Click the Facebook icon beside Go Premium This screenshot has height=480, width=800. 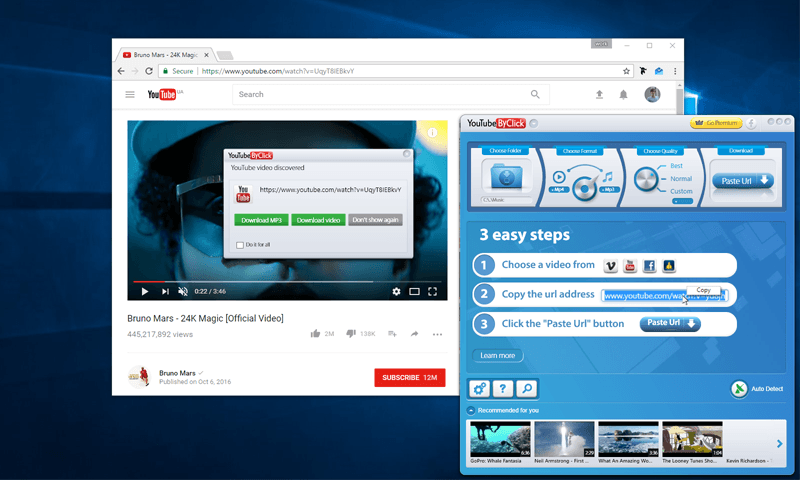[x=751, y=123]
